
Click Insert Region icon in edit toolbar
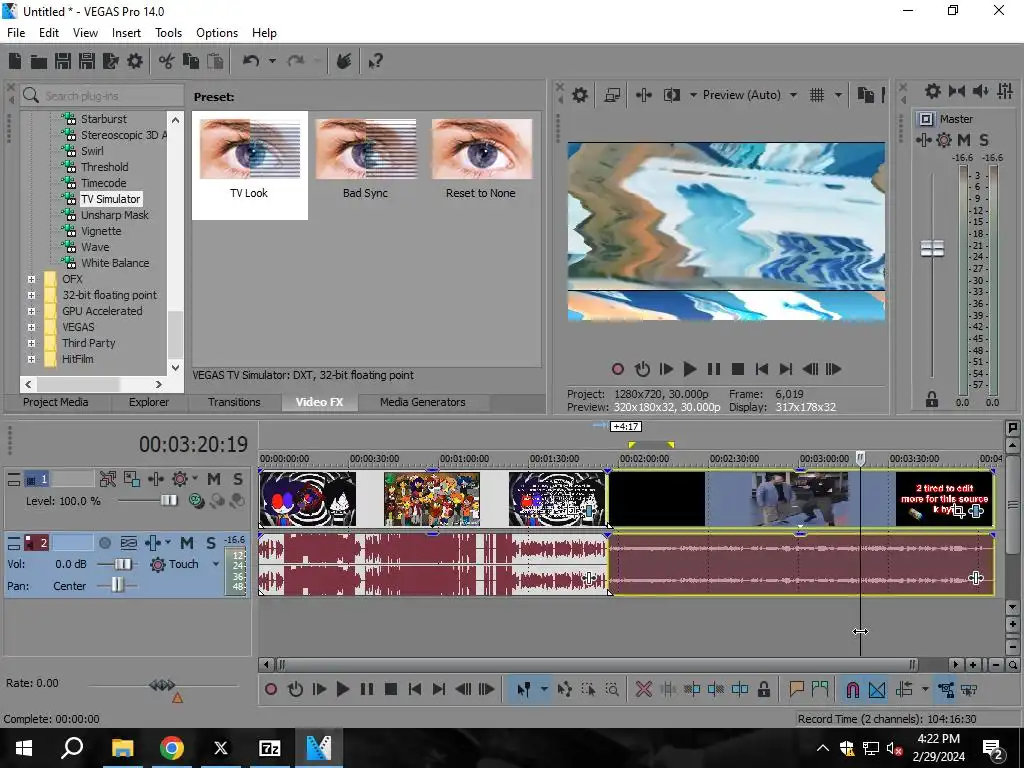[820, 689]
